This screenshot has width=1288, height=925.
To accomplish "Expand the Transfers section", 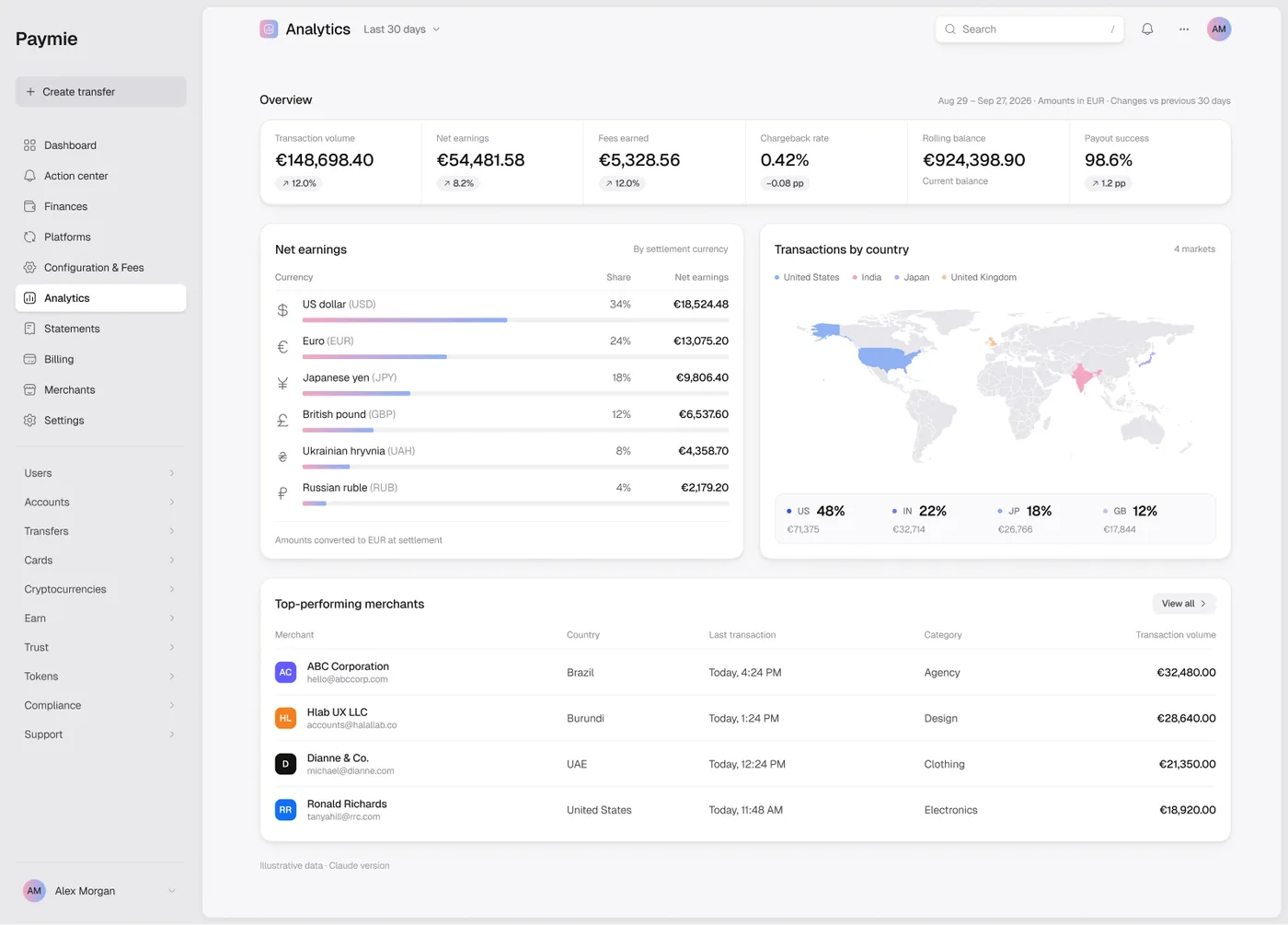I will coord(100,531).
